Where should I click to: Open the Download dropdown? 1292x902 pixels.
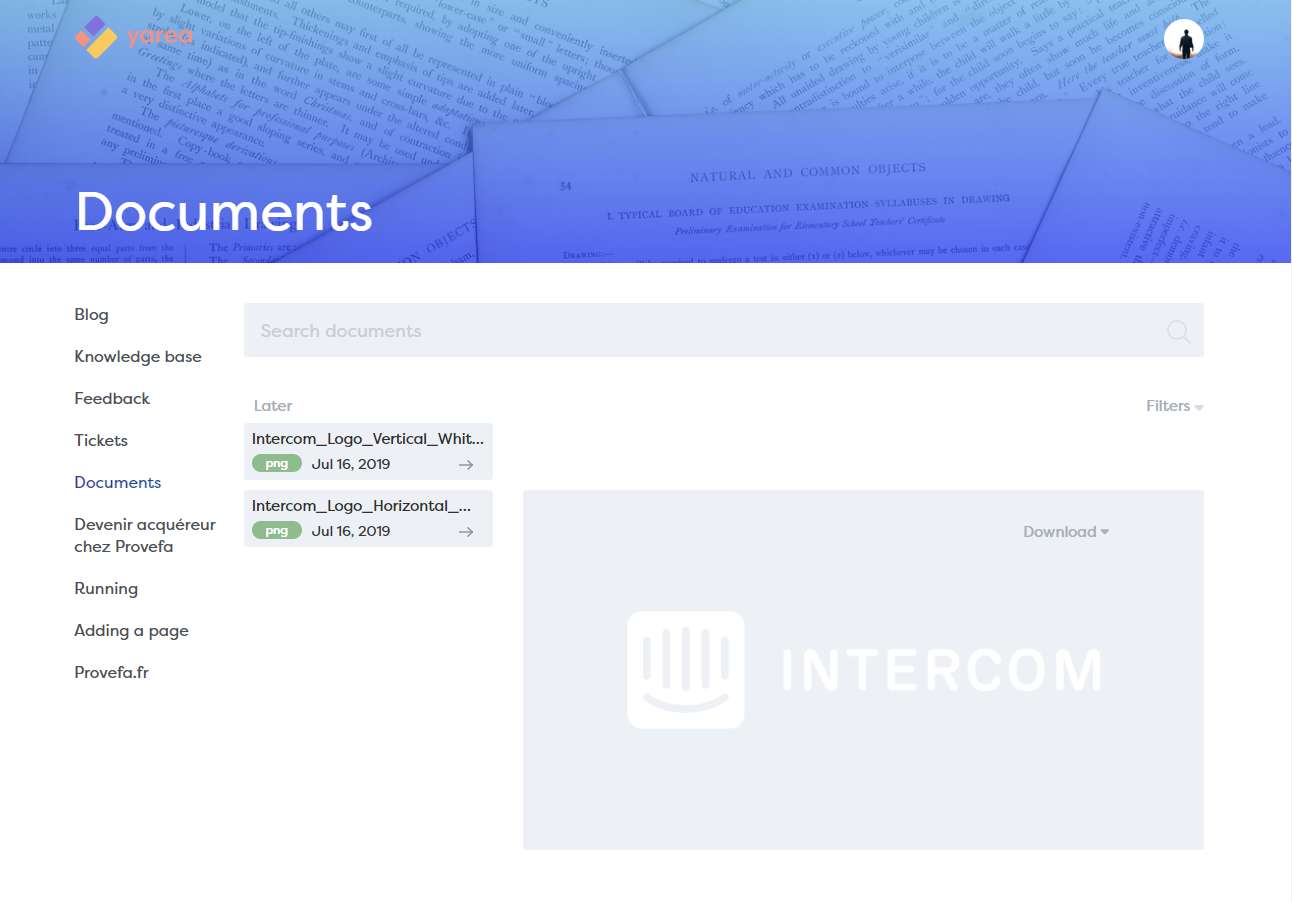tap(1066, 532)
